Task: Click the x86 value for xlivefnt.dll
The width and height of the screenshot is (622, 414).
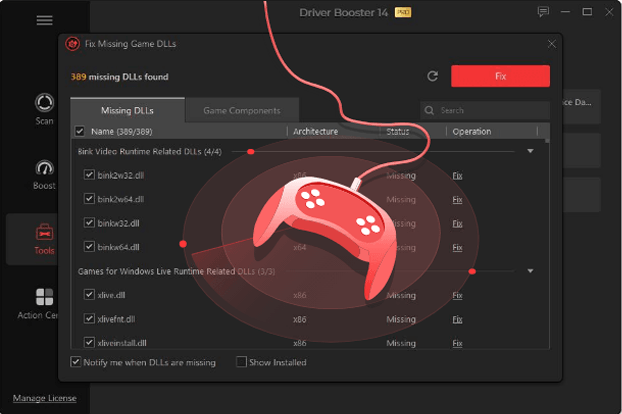Action: pyautogui.click(x=299, y=319)
